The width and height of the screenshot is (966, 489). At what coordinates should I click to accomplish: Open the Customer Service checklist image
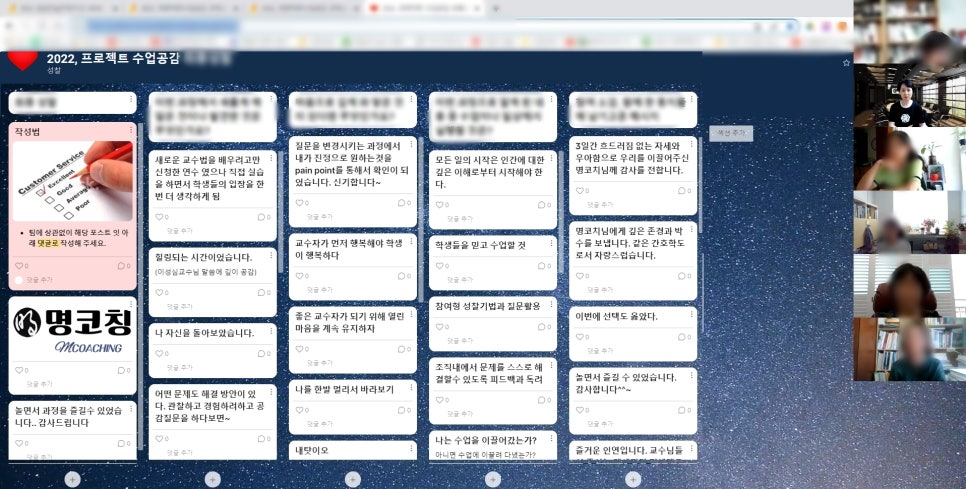(x=72, y=181)
